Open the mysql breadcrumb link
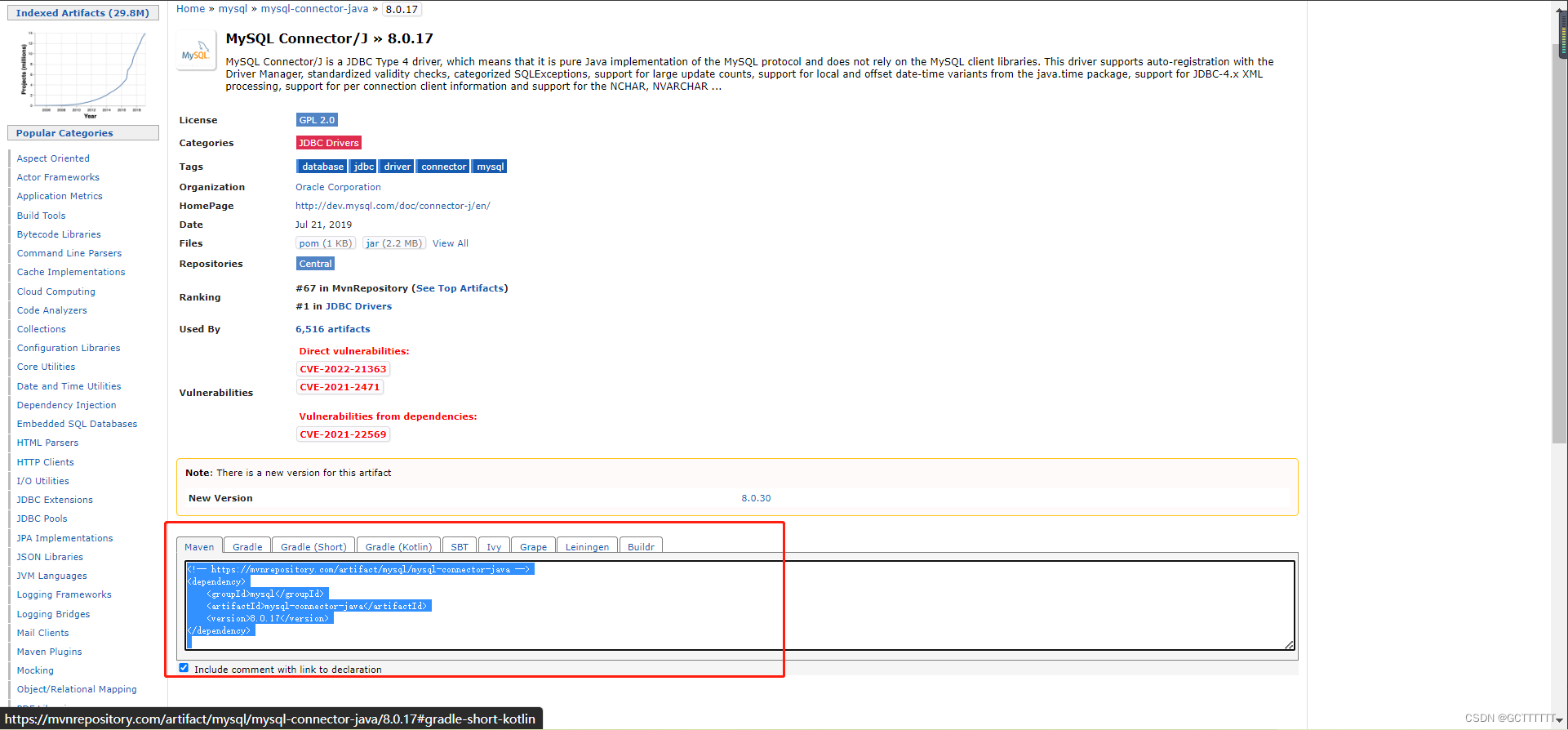1568x730 pixels. point(233,9)
